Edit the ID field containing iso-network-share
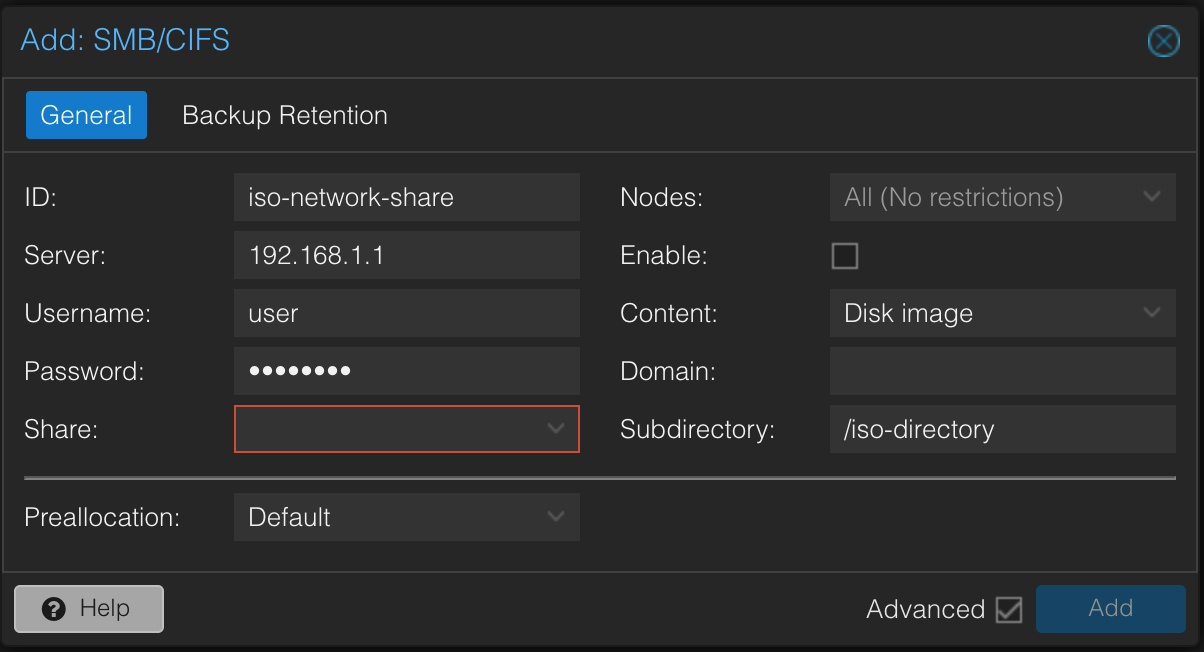Screen dimensions: 1204x652 coord(406,197)
